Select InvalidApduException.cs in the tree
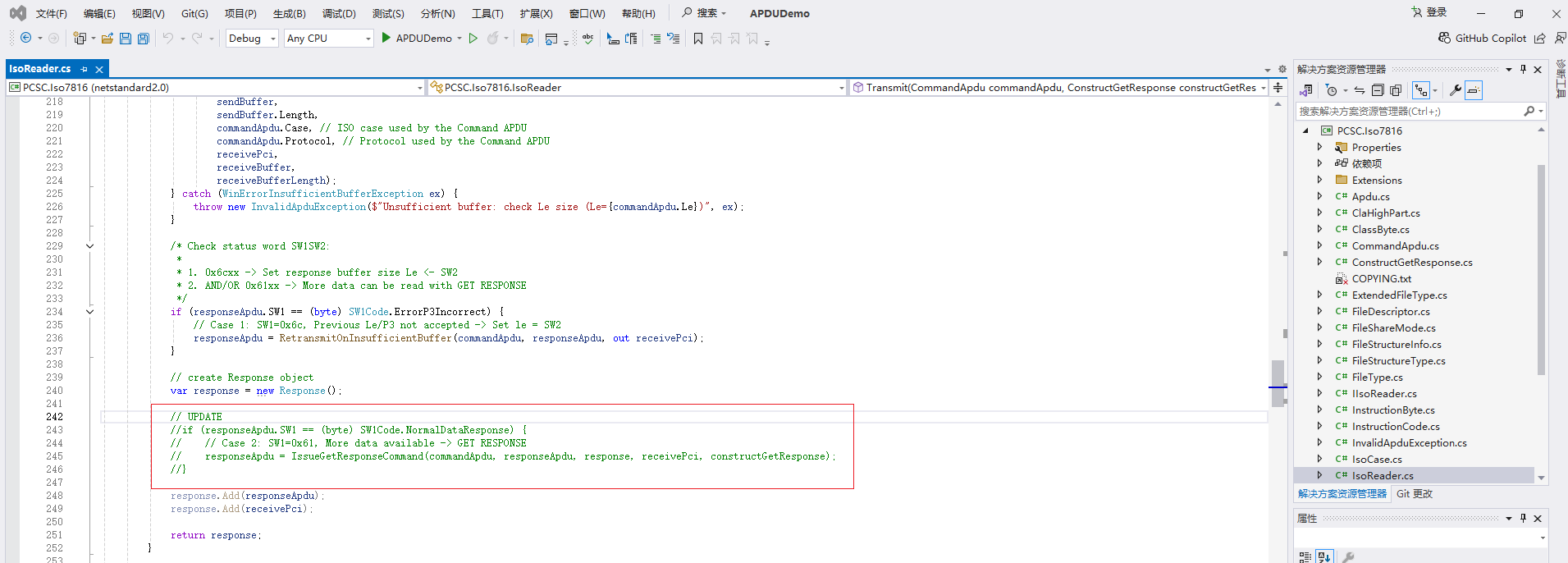1568x563 pixels. (1409, 442)
